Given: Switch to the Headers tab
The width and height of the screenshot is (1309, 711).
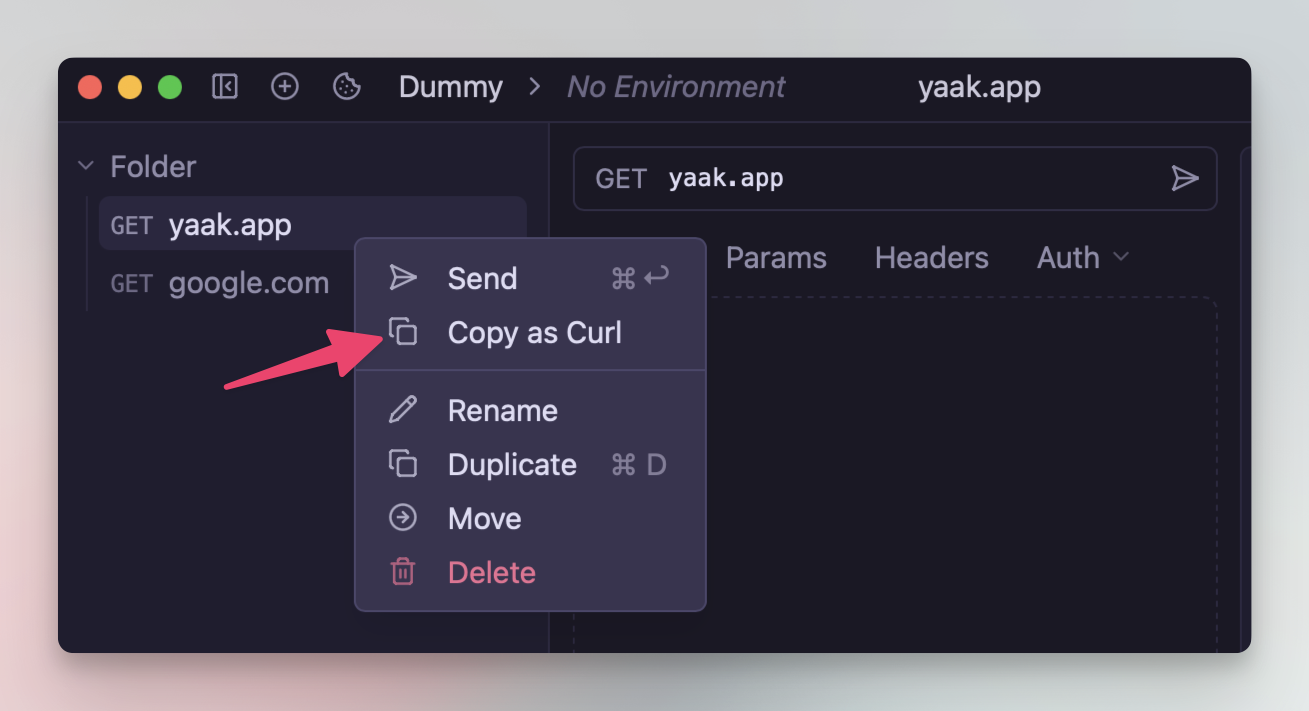Looking at the screenshot, I should [x=931, y=258].
